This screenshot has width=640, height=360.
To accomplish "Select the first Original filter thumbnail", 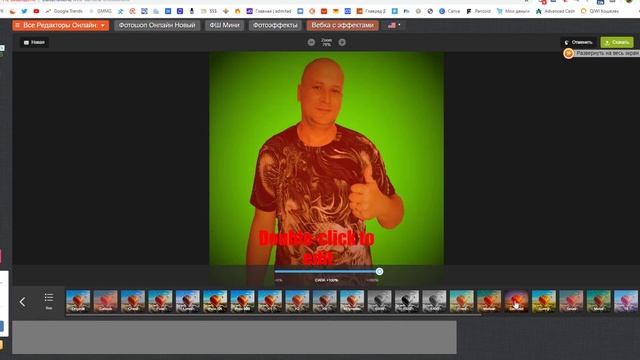I will pyautogui.click(x=78, y=301).
